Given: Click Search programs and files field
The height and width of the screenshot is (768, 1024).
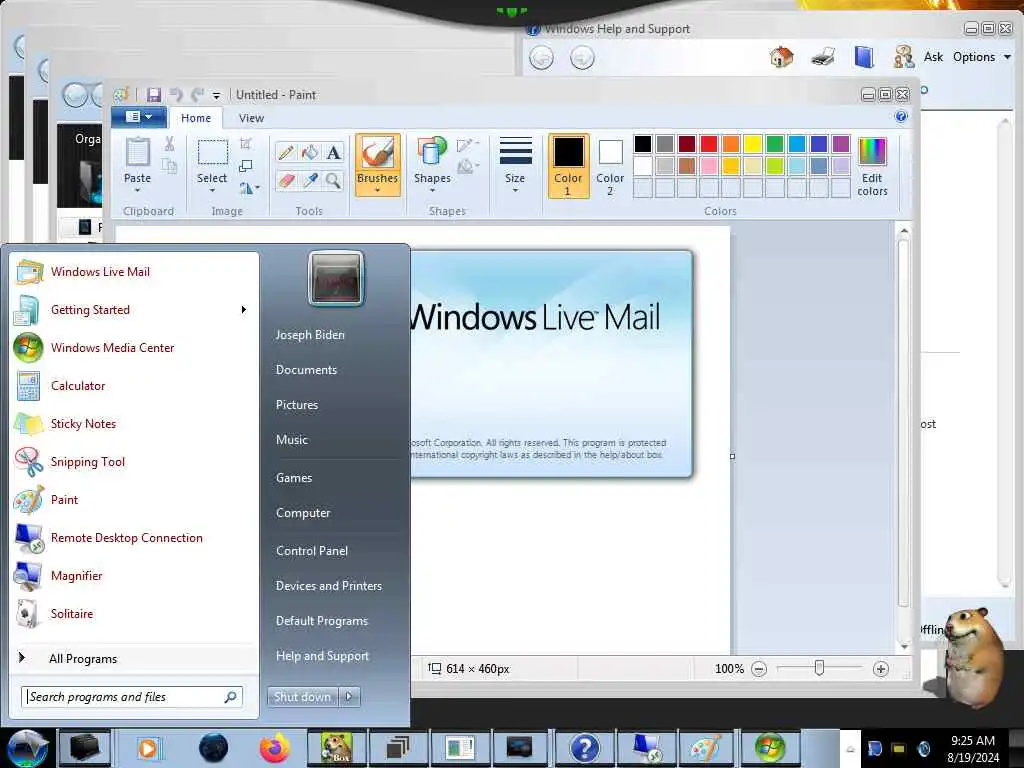Looking at the screenshot, I should (x=132, y=697).
